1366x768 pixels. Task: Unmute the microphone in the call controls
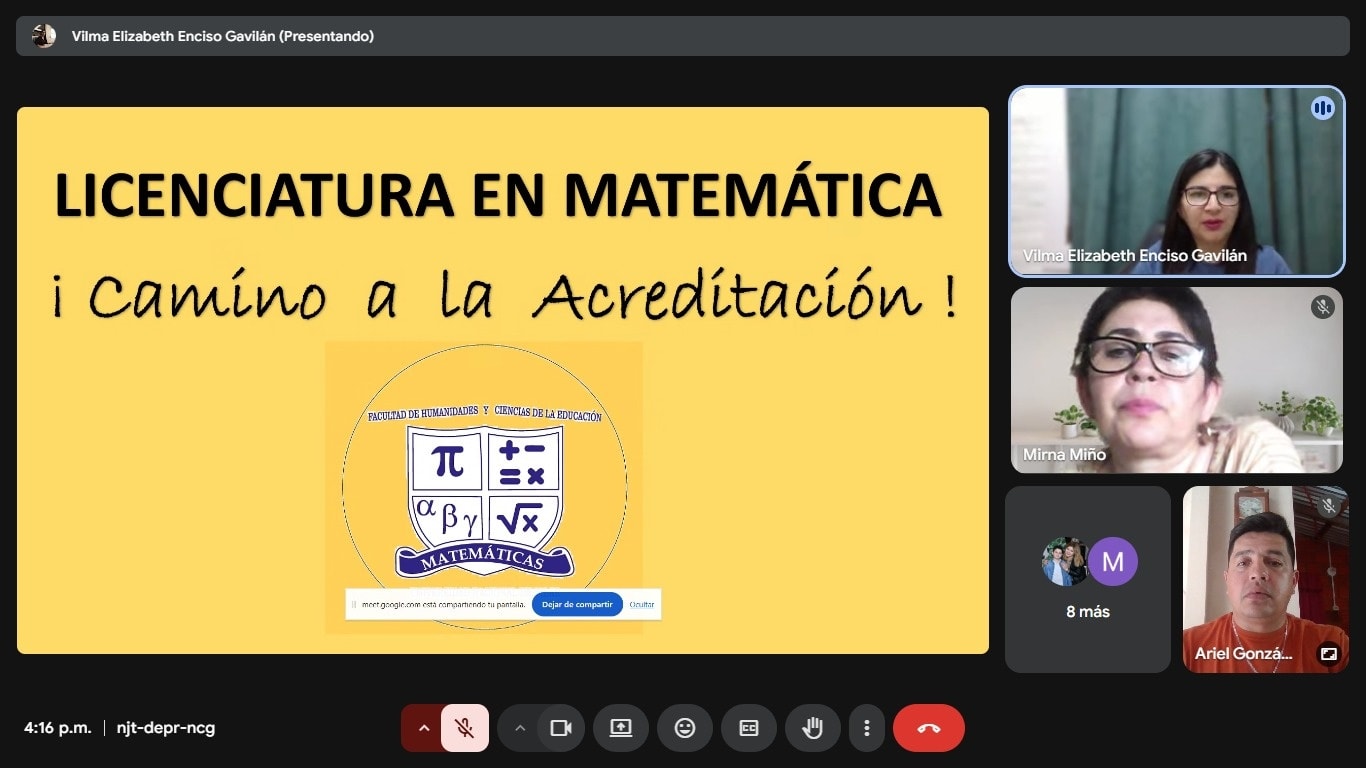point(464,728)
